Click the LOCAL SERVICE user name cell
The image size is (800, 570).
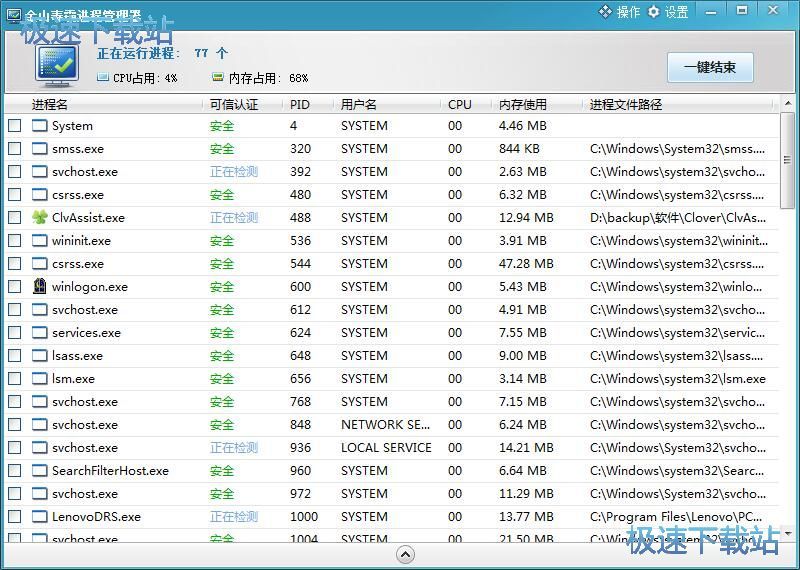[386, 448]
